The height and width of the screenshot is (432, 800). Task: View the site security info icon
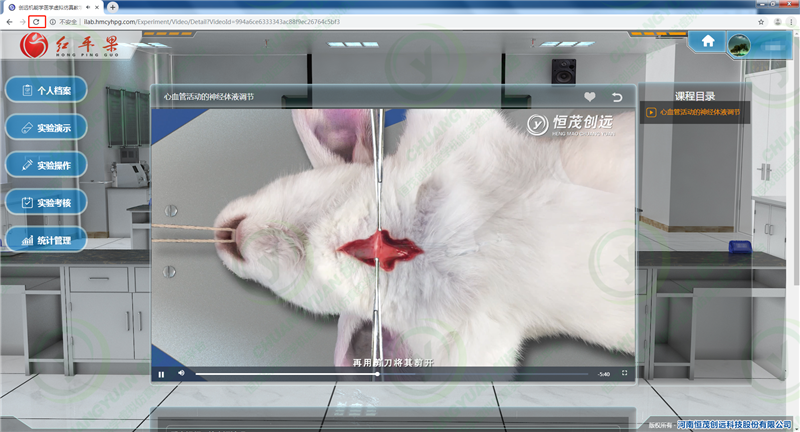coord(53,22)
